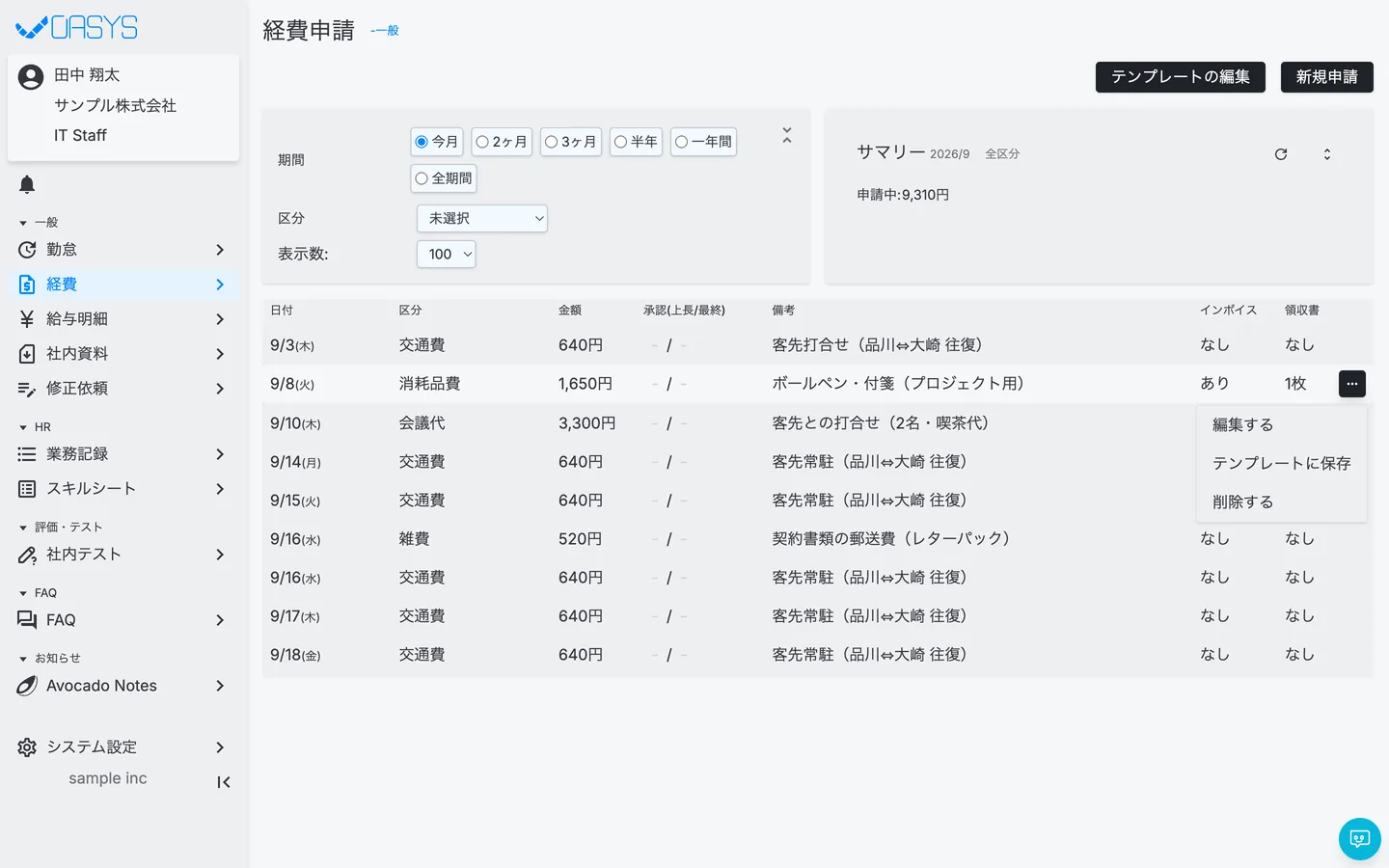Click the 勤怠 clock icon in the sidebar
The height and width of the screenshot is (868, 1389).
pyautogui.click(x=27, y=250)
